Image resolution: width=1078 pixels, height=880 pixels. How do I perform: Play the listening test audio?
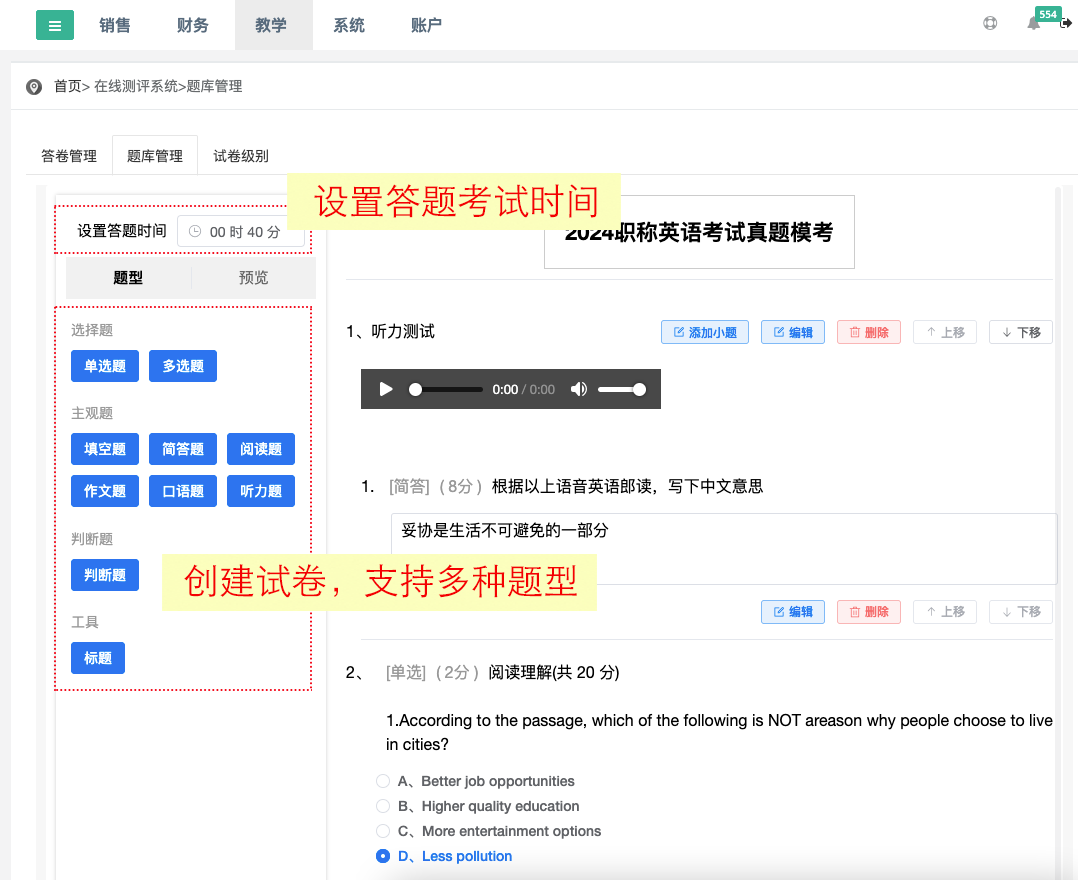pos(386,389)
